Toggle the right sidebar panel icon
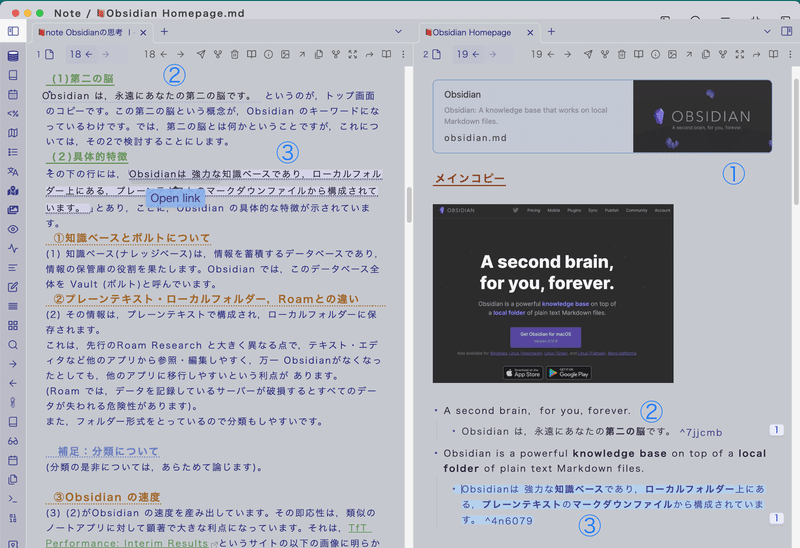The height and width of the screenshot is (548, 800). pos(786,32)
